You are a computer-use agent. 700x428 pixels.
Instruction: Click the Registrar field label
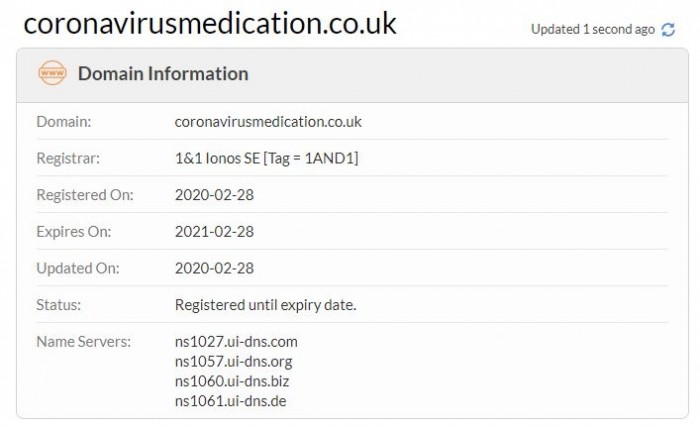(68, 158)
